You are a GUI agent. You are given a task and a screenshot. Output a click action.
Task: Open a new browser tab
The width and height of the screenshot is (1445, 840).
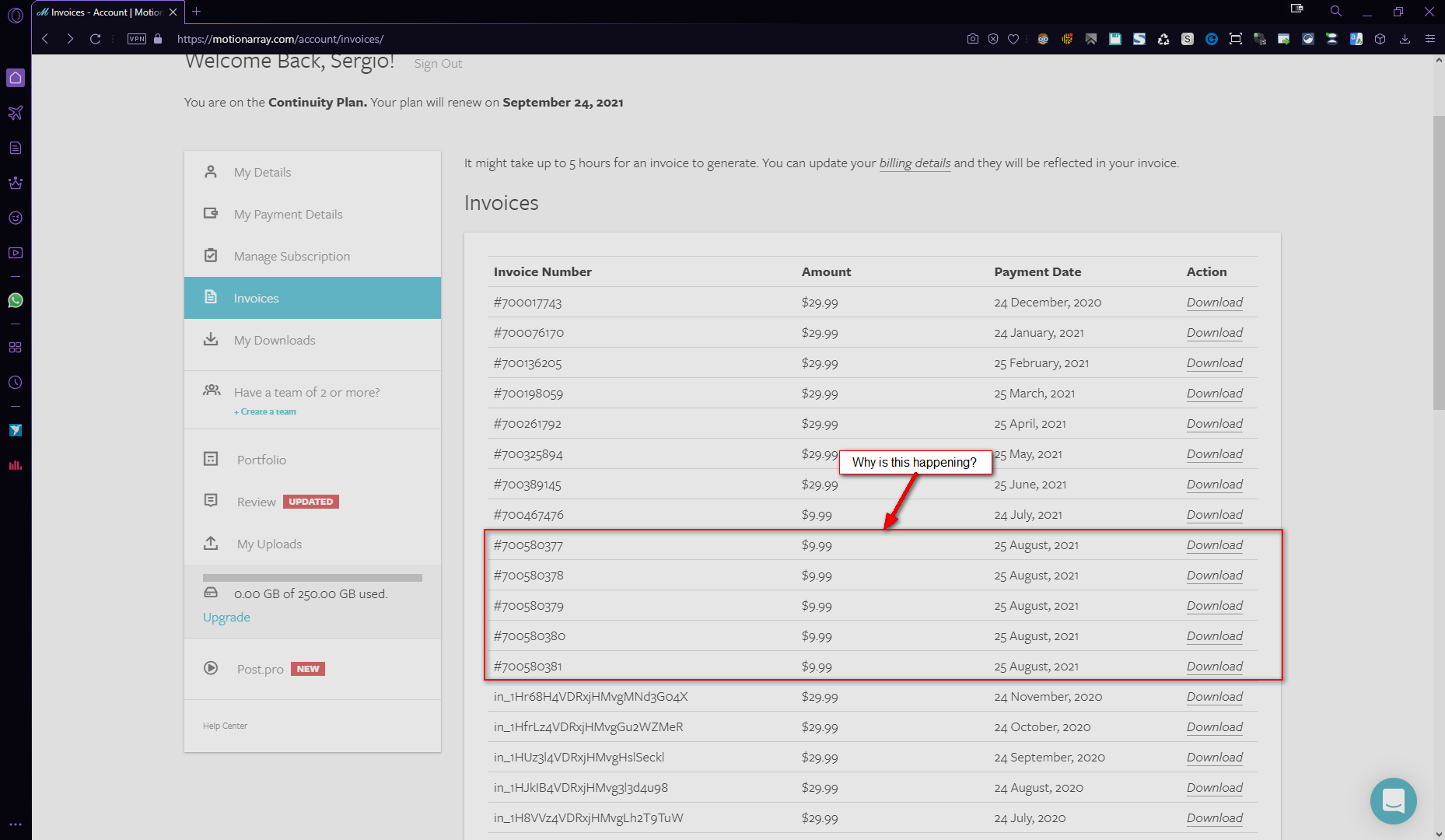(x=196, y=12)
